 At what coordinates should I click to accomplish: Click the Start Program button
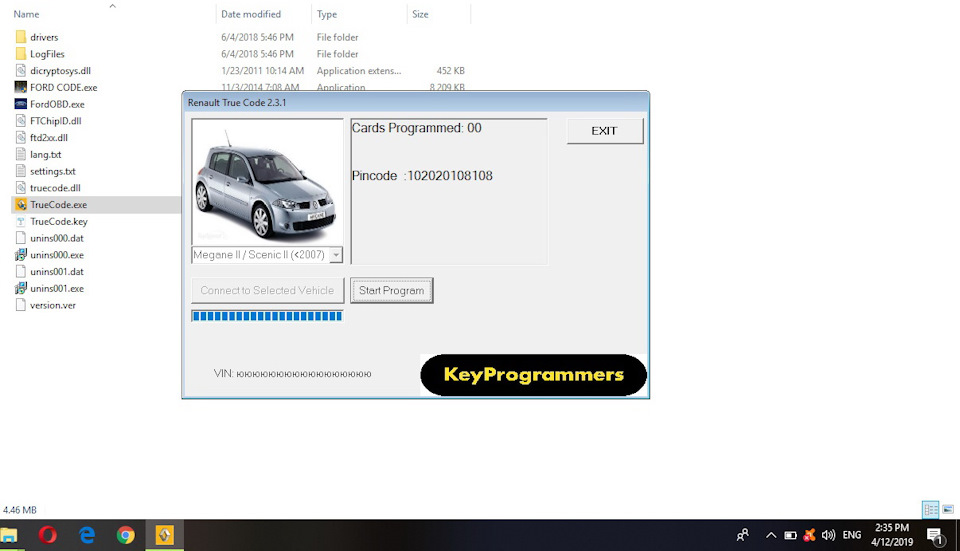(392, 291)
